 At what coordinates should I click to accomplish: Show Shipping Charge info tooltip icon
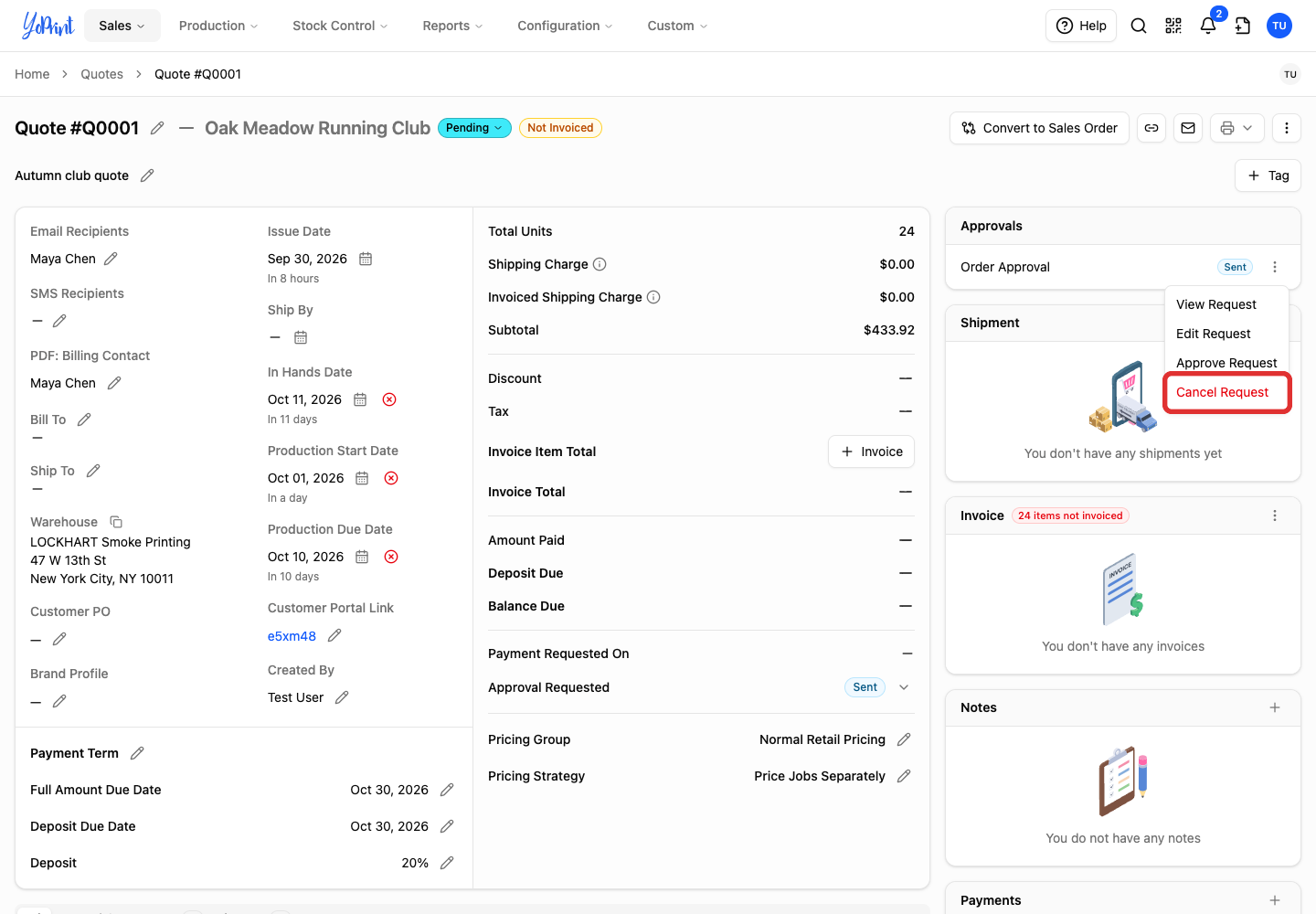(600, 264)
